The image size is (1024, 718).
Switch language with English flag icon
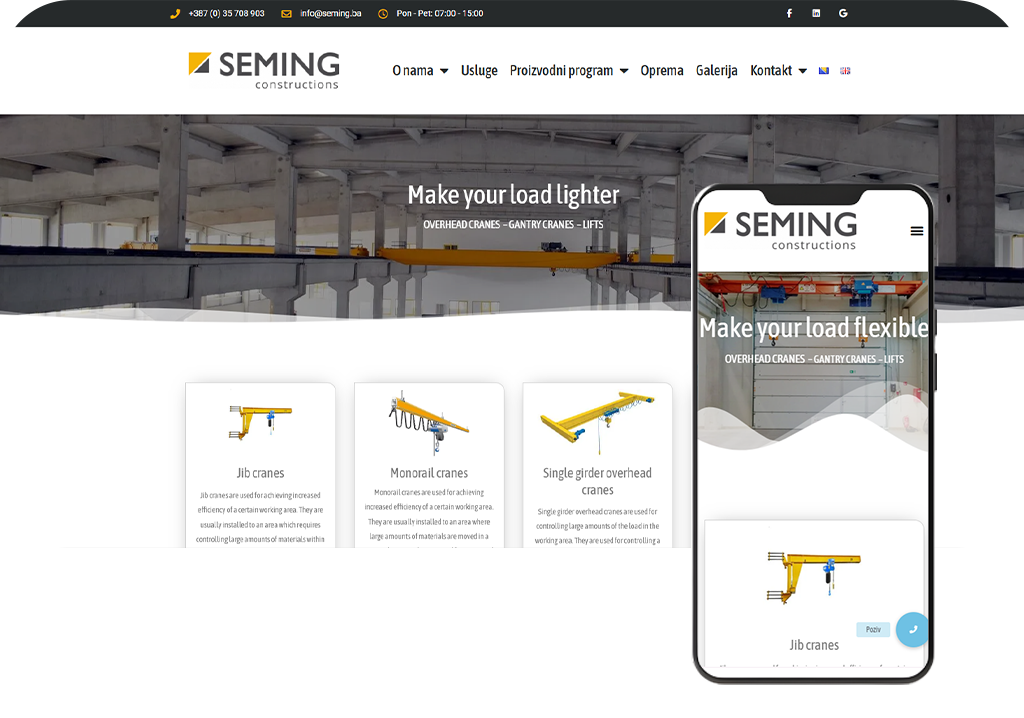coord(845,71)
